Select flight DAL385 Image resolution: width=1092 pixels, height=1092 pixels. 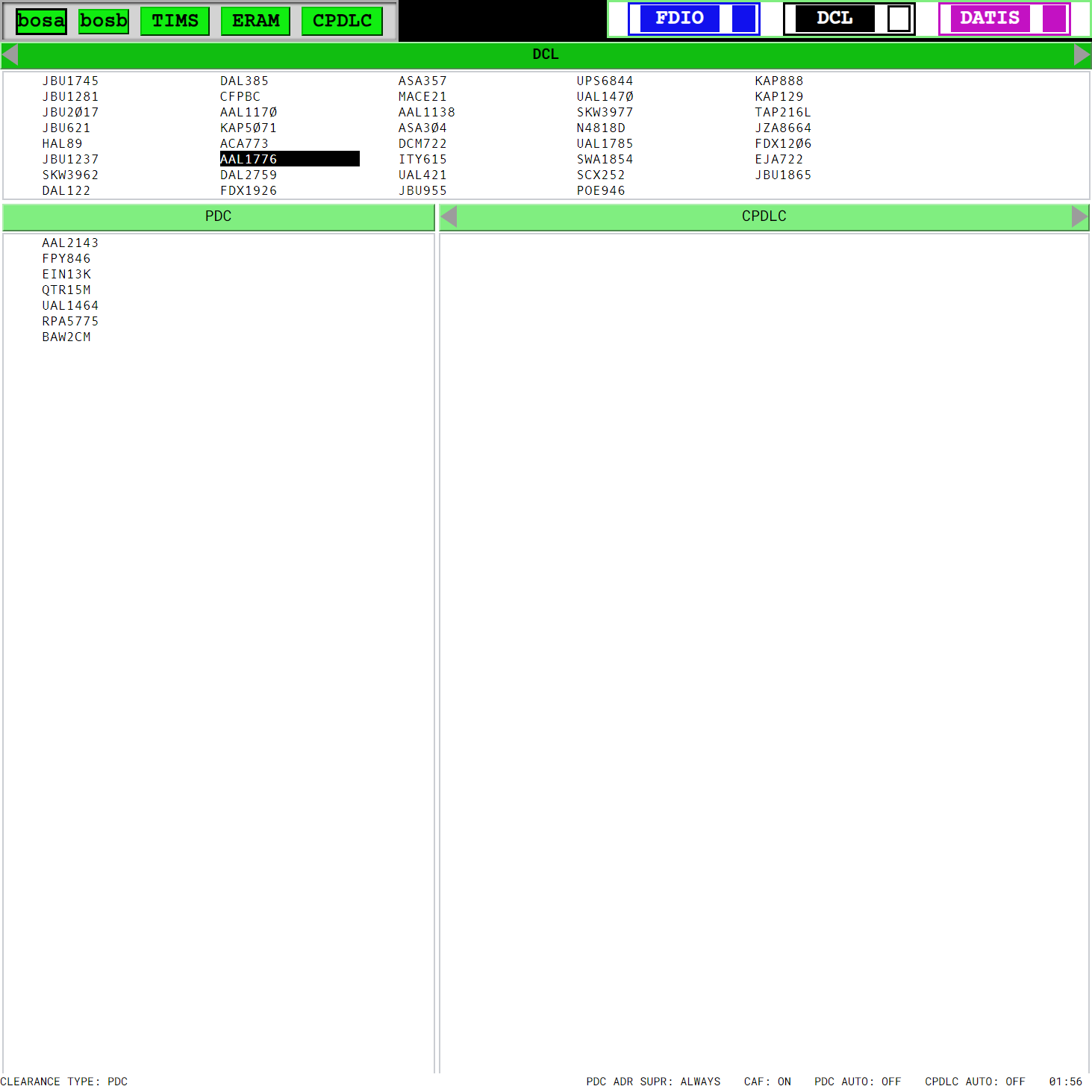tap(244, 81)
